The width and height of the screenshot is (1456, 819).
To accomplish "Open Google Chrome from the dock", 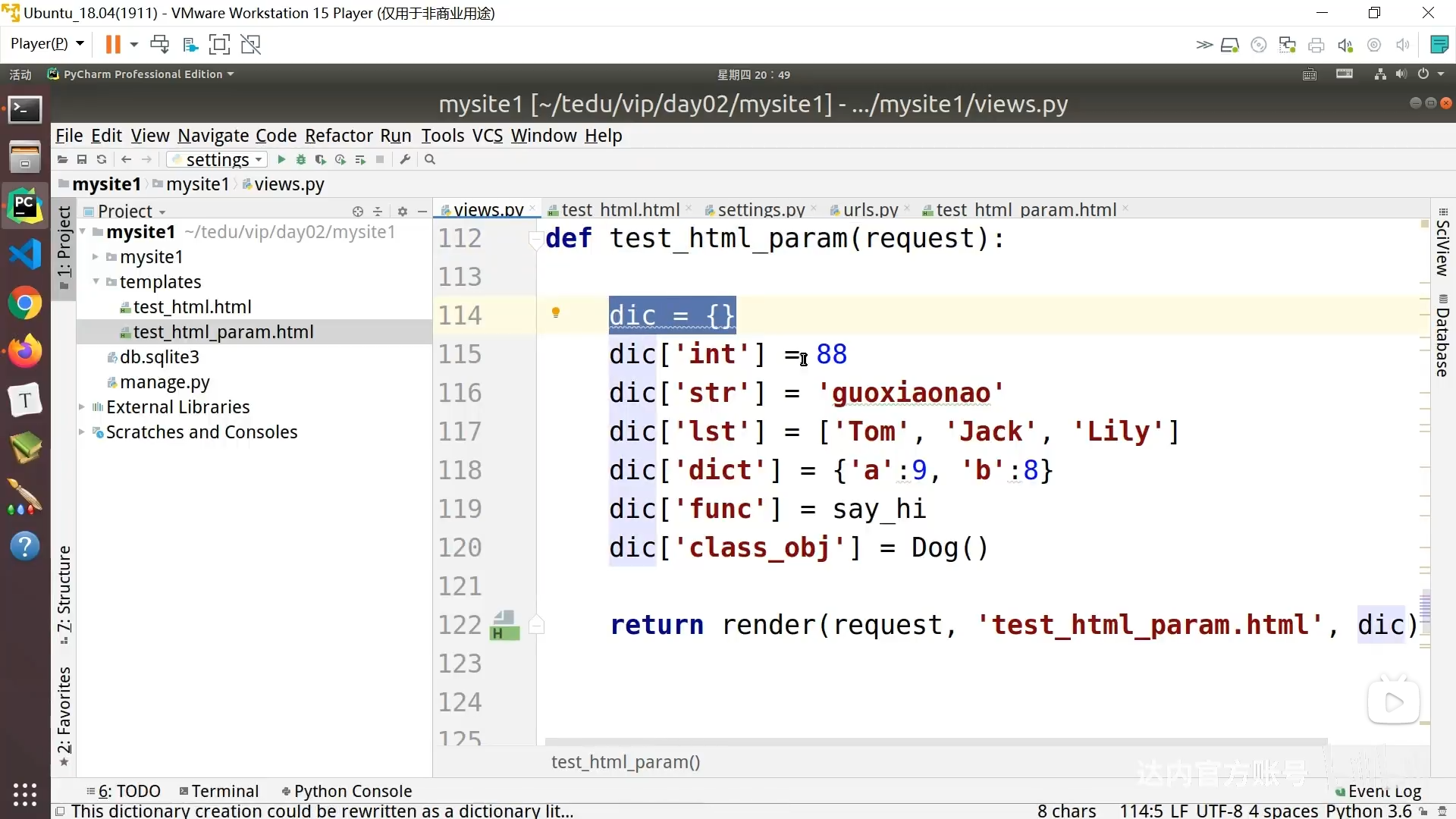I will click(x=25, y=303).
